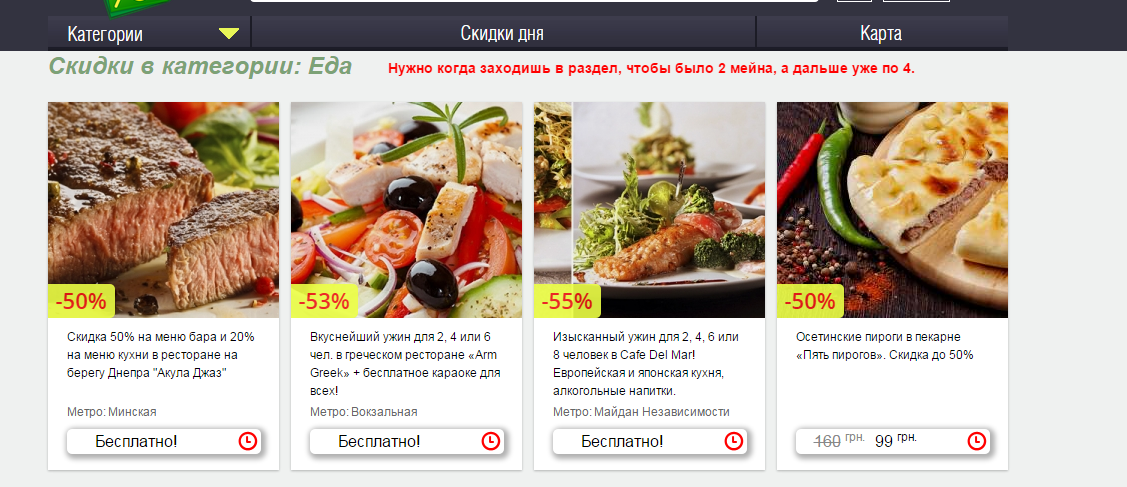Click the 99 грн. price button

point(893,441)
